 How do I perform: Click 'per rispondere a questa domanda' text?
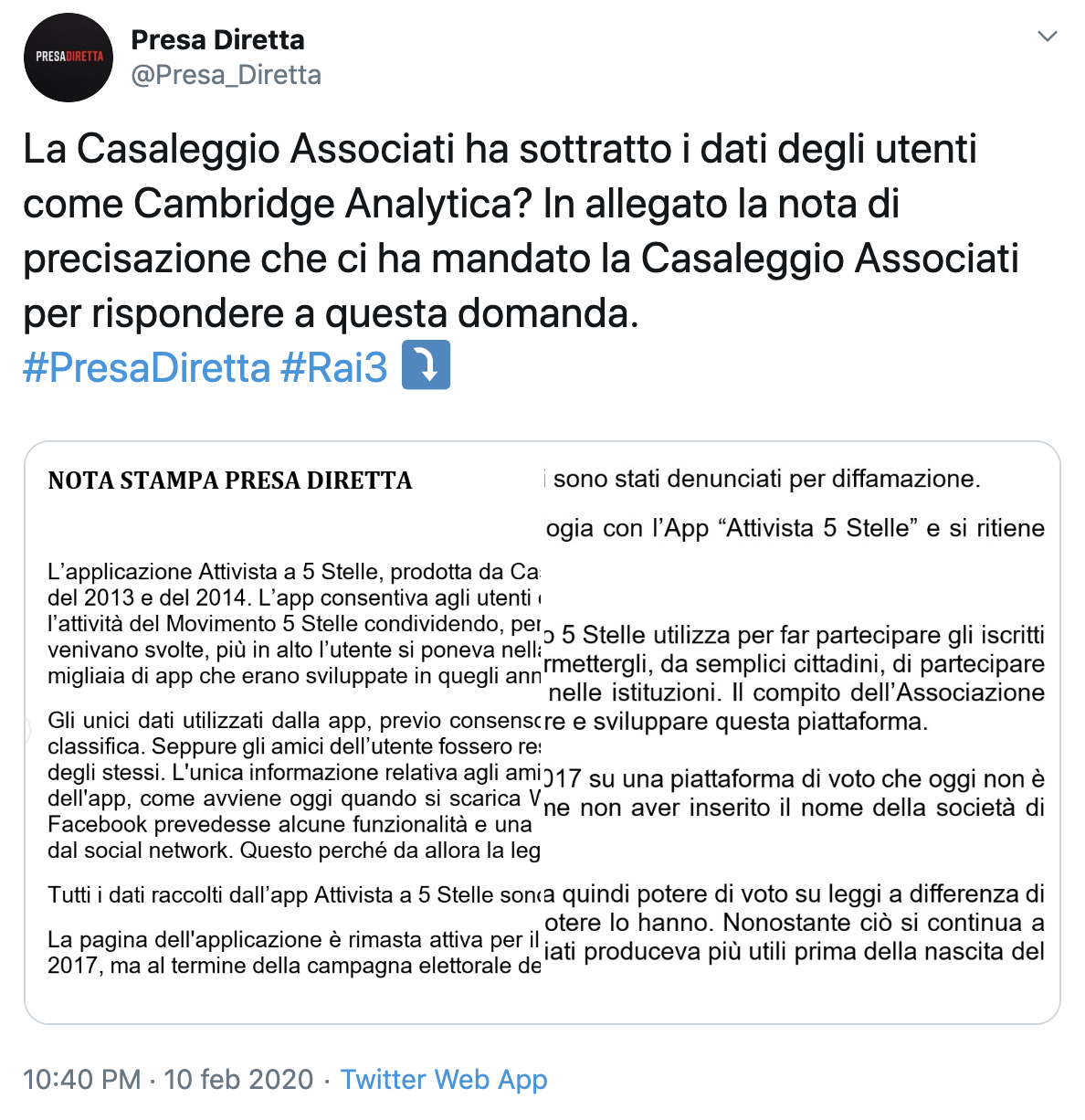[x=331, y=313]
